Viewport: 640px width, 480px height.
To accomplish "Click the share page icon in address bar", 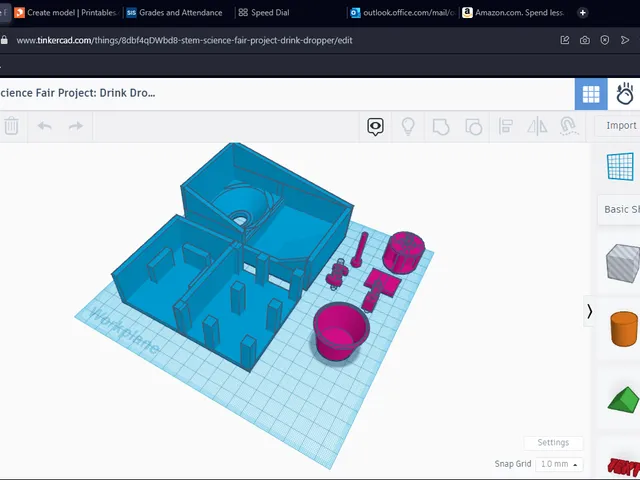I will coord(565,40).
